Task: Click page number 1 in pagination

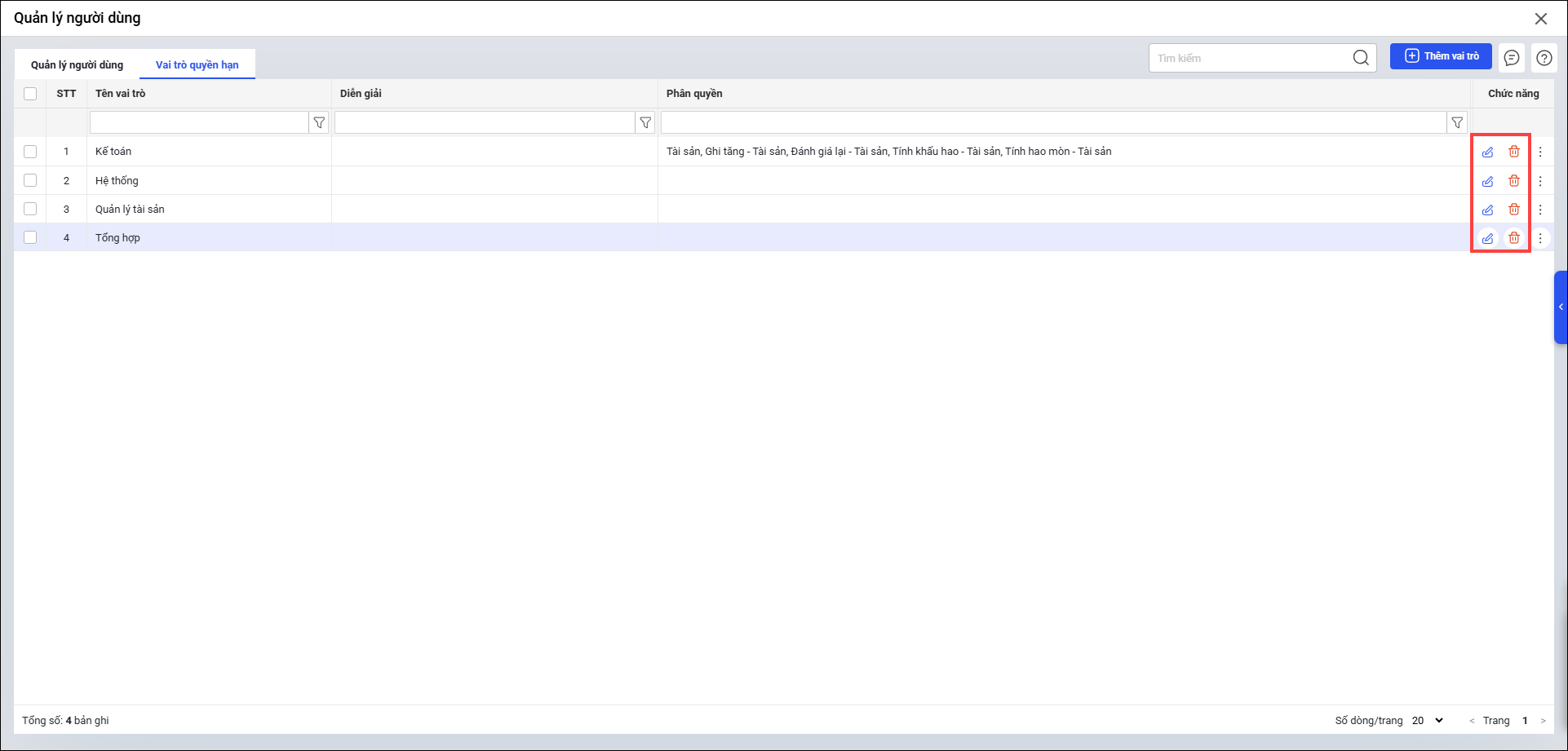Action: [1525, 721]
